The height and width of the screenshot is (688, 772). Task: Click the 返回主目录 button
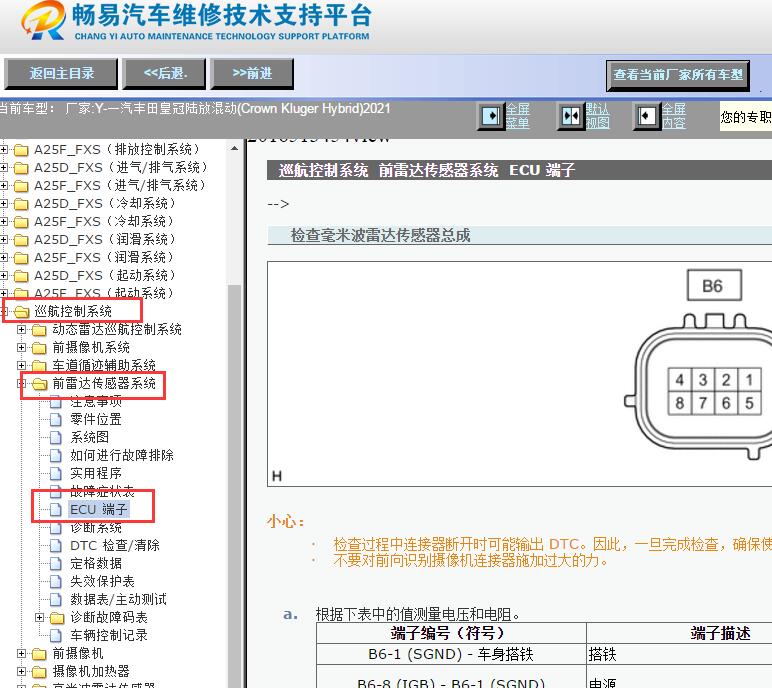pyautogui.click(x=61, y=73)
